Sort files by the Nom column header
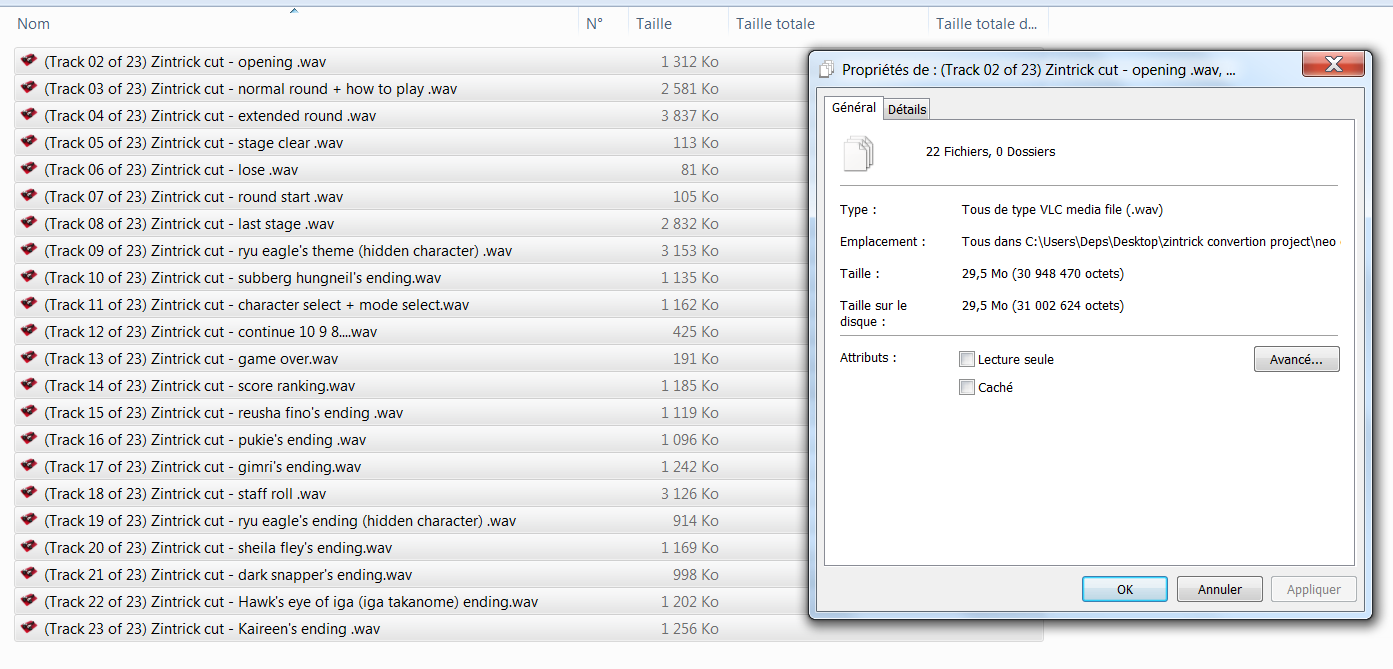 (294, 23)
